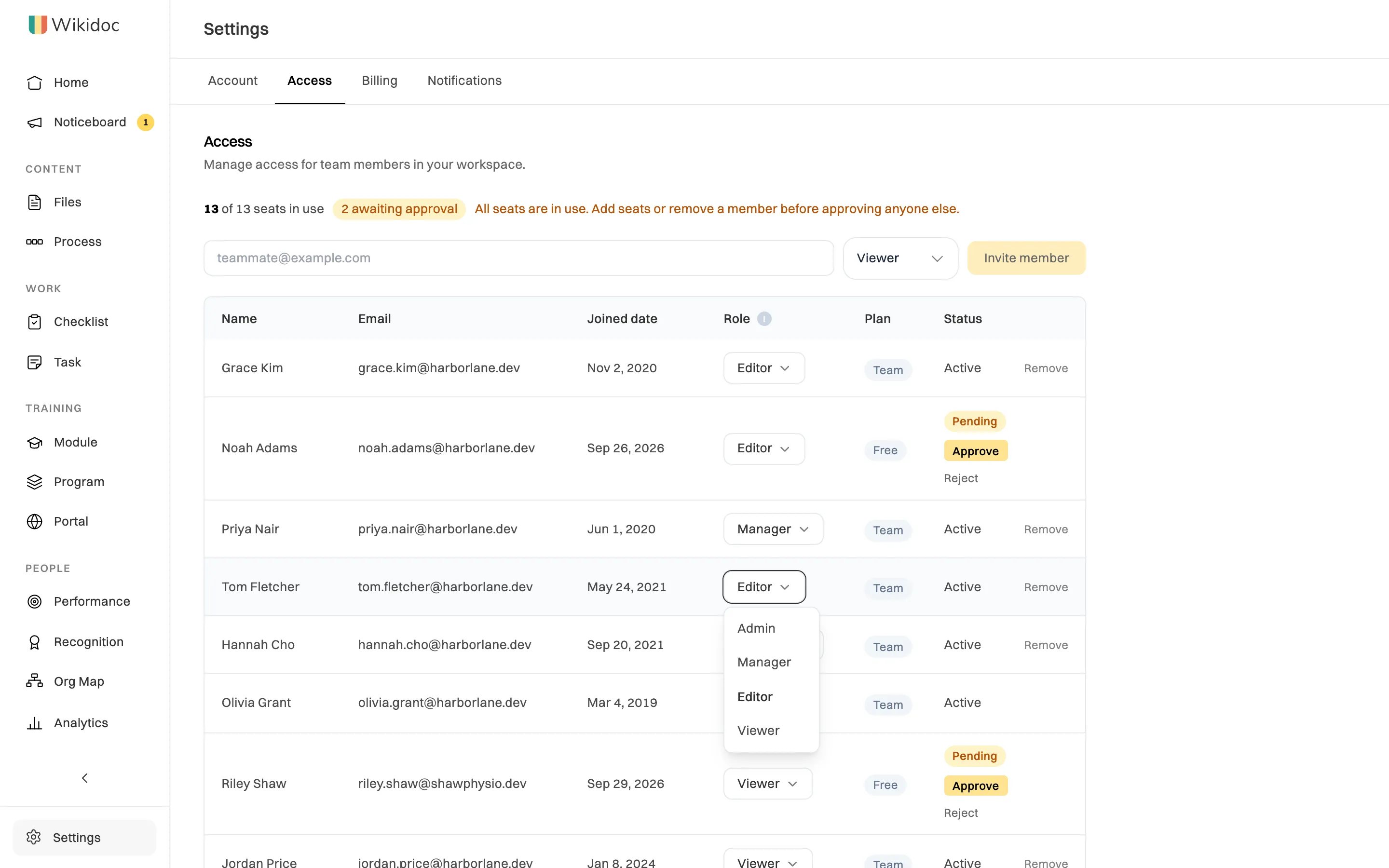Viewport: 1389px width, 868px height.
Task: Open Analytics via its bar chart icon
Action: (x=34, y=723)
